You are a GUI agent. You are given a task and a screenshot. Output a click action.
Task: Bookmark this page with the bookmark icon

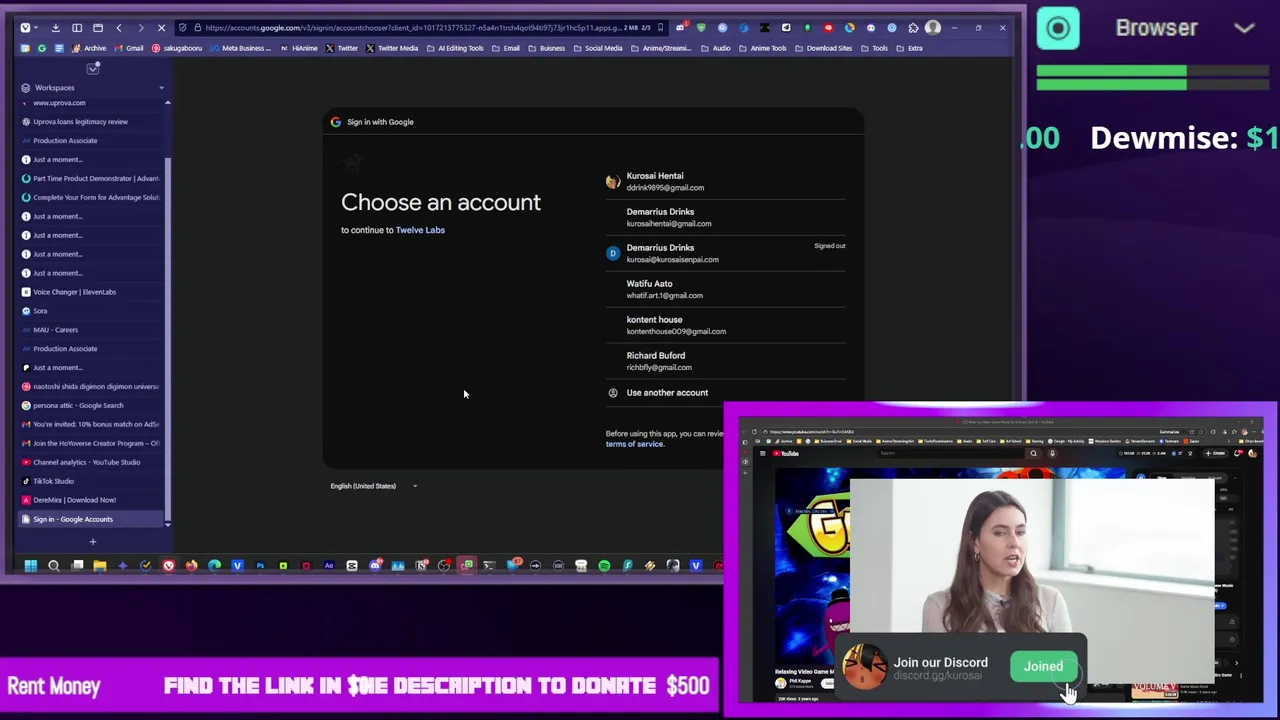coord(660,28)
